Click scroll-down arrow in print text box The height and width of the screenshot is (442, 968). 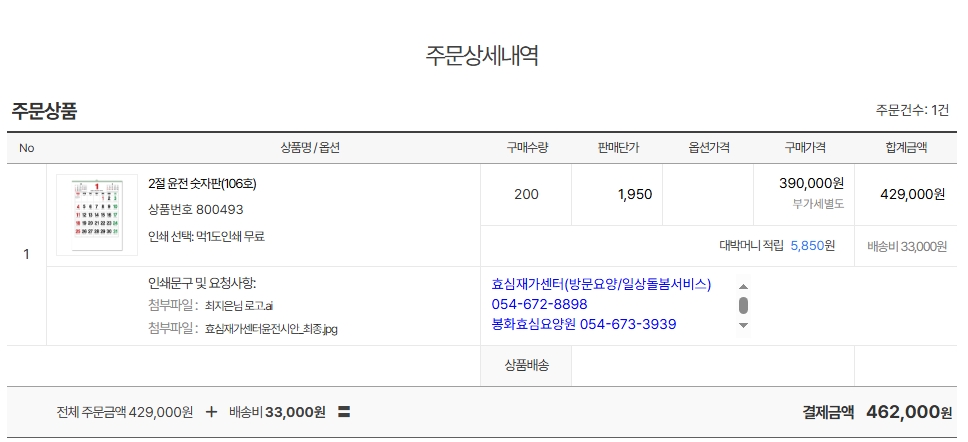pos(743,325)
